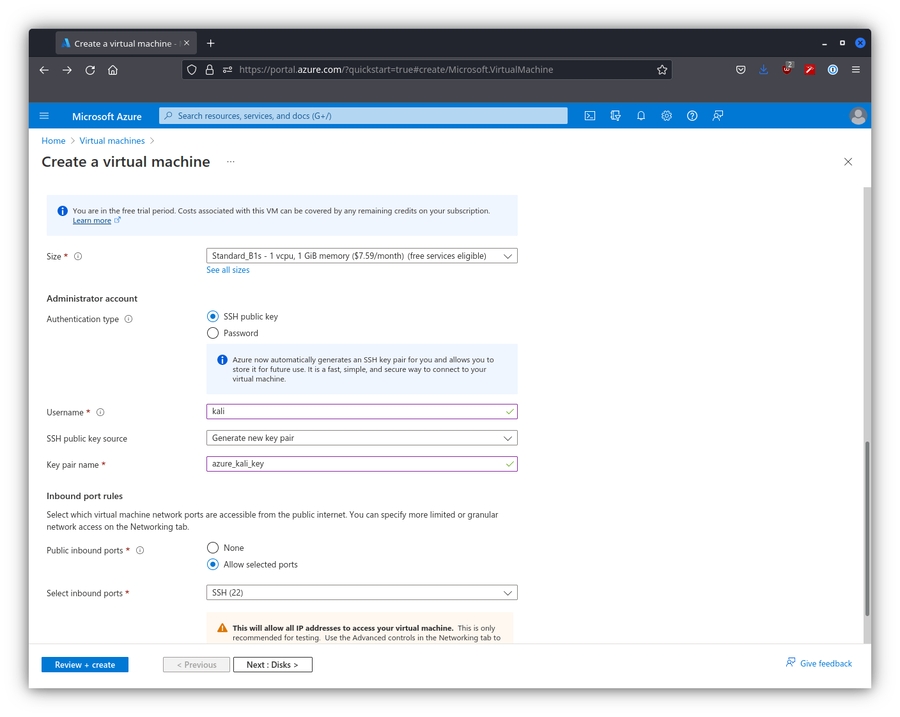Click the account avatar icon
900x717 pixels.
(x=857, y=116)
